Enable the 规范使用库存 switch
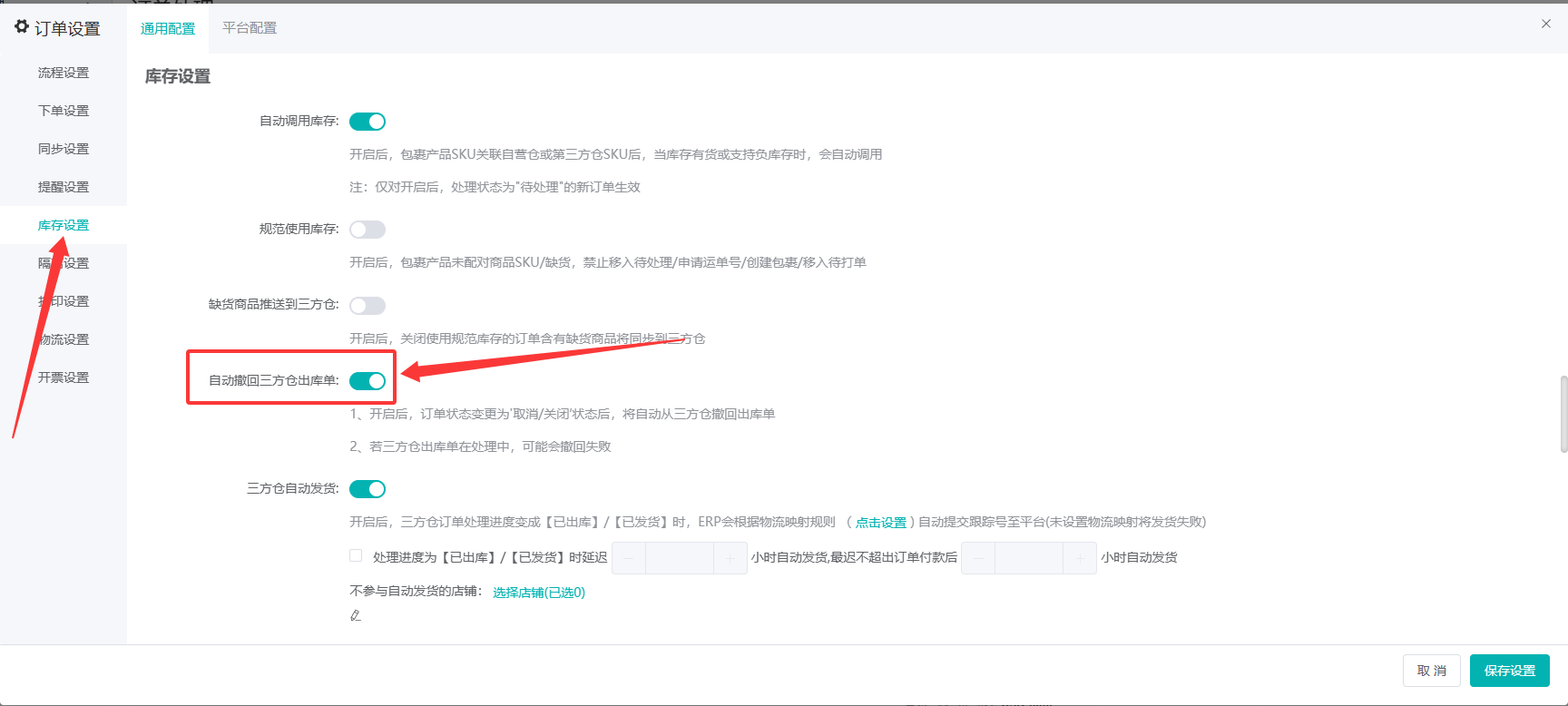Image resolution: width=1568 pixels, height=706 pixels. point(367,230)
